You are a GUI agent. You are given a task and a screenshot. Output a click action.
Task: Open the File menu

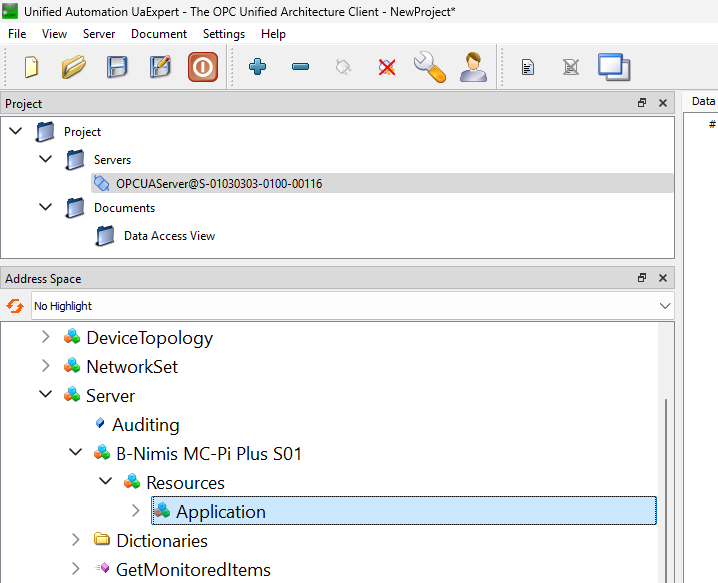click(x=17, y=34)
